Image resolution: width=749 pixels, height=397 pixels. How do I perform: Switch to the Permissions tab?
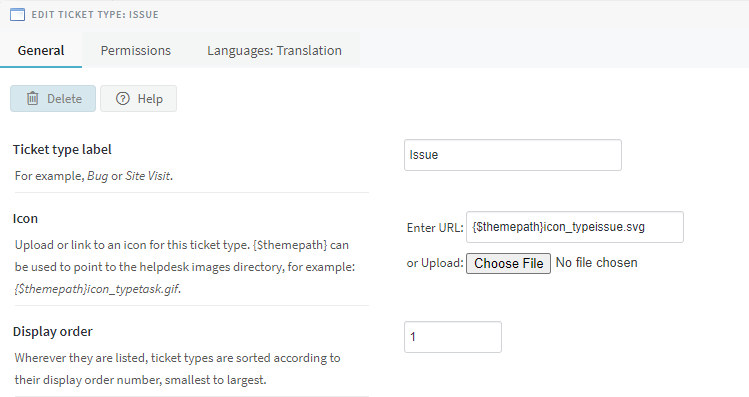point(136,51)
